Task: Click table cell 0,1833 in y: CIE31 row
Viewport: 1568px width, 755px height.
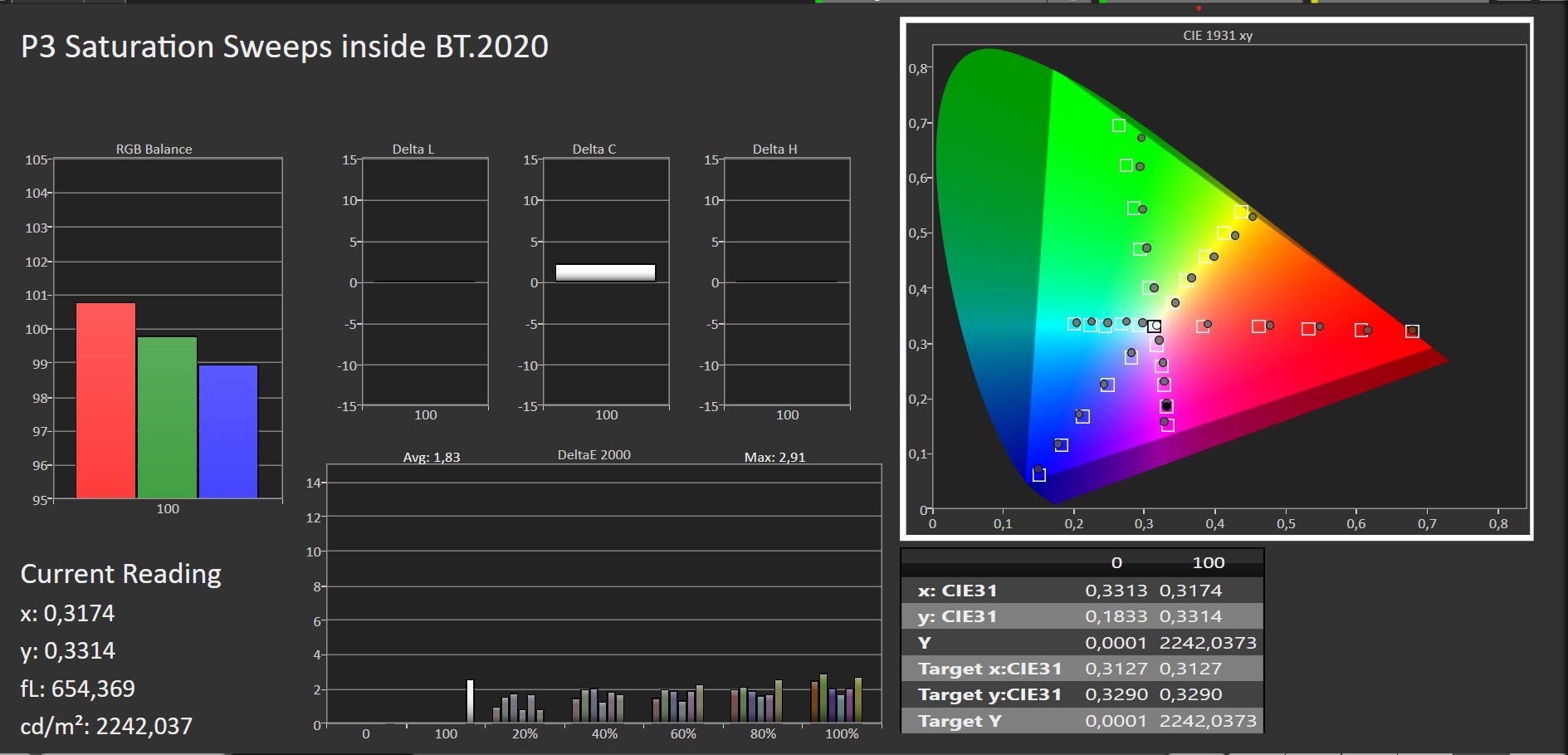Action: click(1116, 616)
